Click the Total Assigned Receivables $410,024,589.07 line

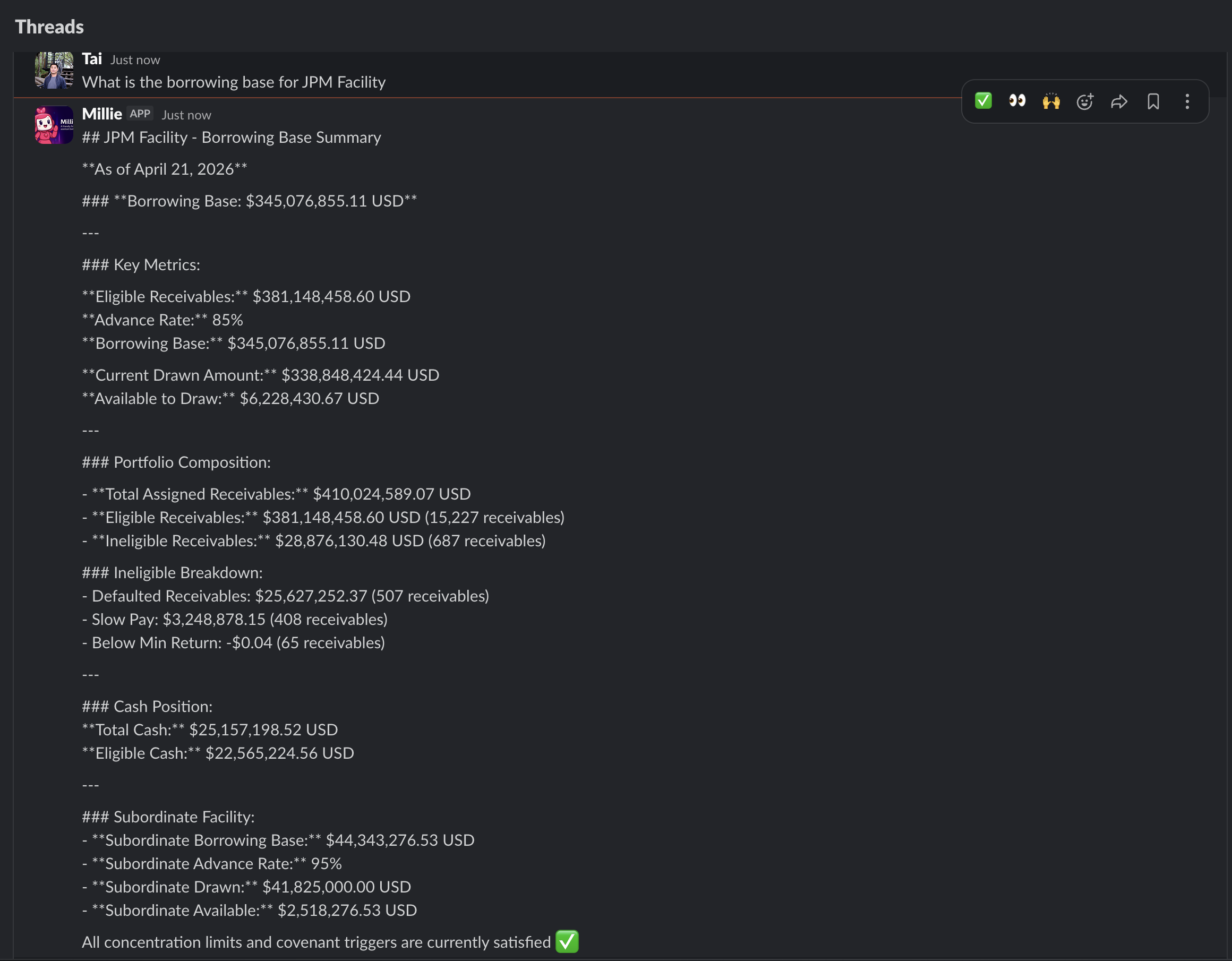277,494
